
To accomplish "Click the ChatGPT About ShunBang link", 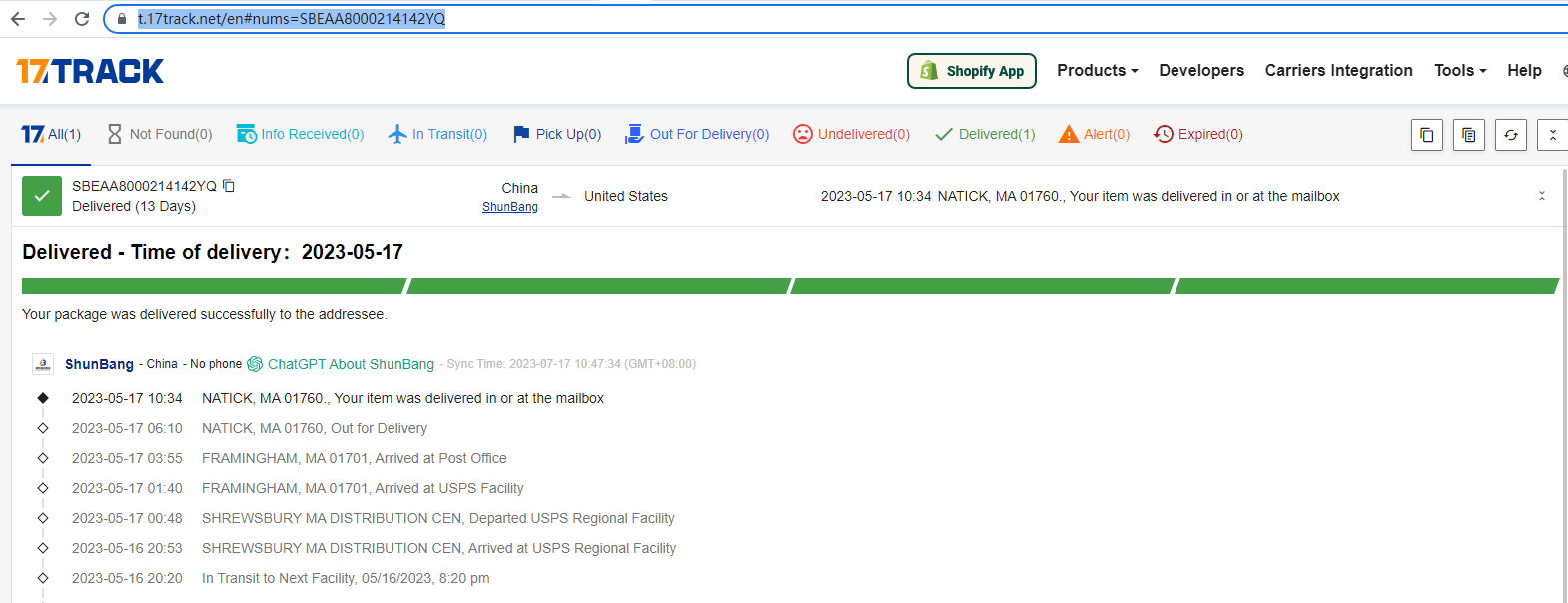I will click(x=350, y=364).
